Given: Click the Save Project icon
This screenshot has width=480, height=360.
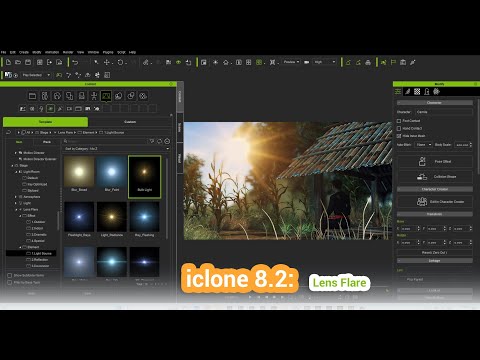Looking at the screenshot, I should point(28,62).
